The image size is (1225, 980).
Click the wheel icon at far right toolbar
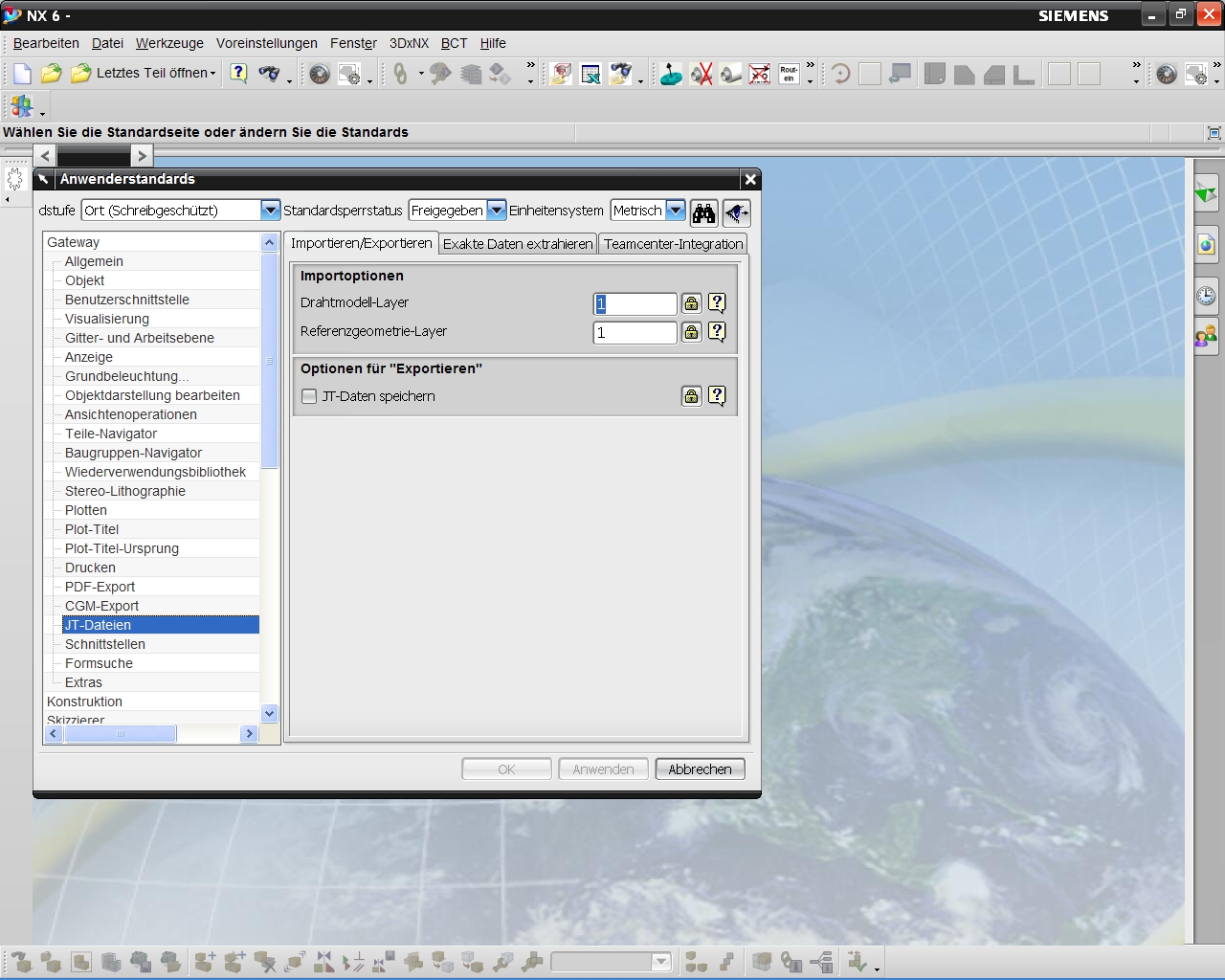pos(1167,74)
